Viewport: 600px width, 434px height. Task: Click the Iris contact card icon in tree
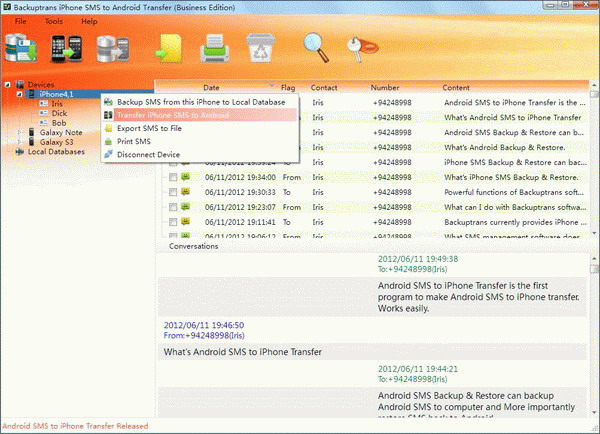(44, 104)
